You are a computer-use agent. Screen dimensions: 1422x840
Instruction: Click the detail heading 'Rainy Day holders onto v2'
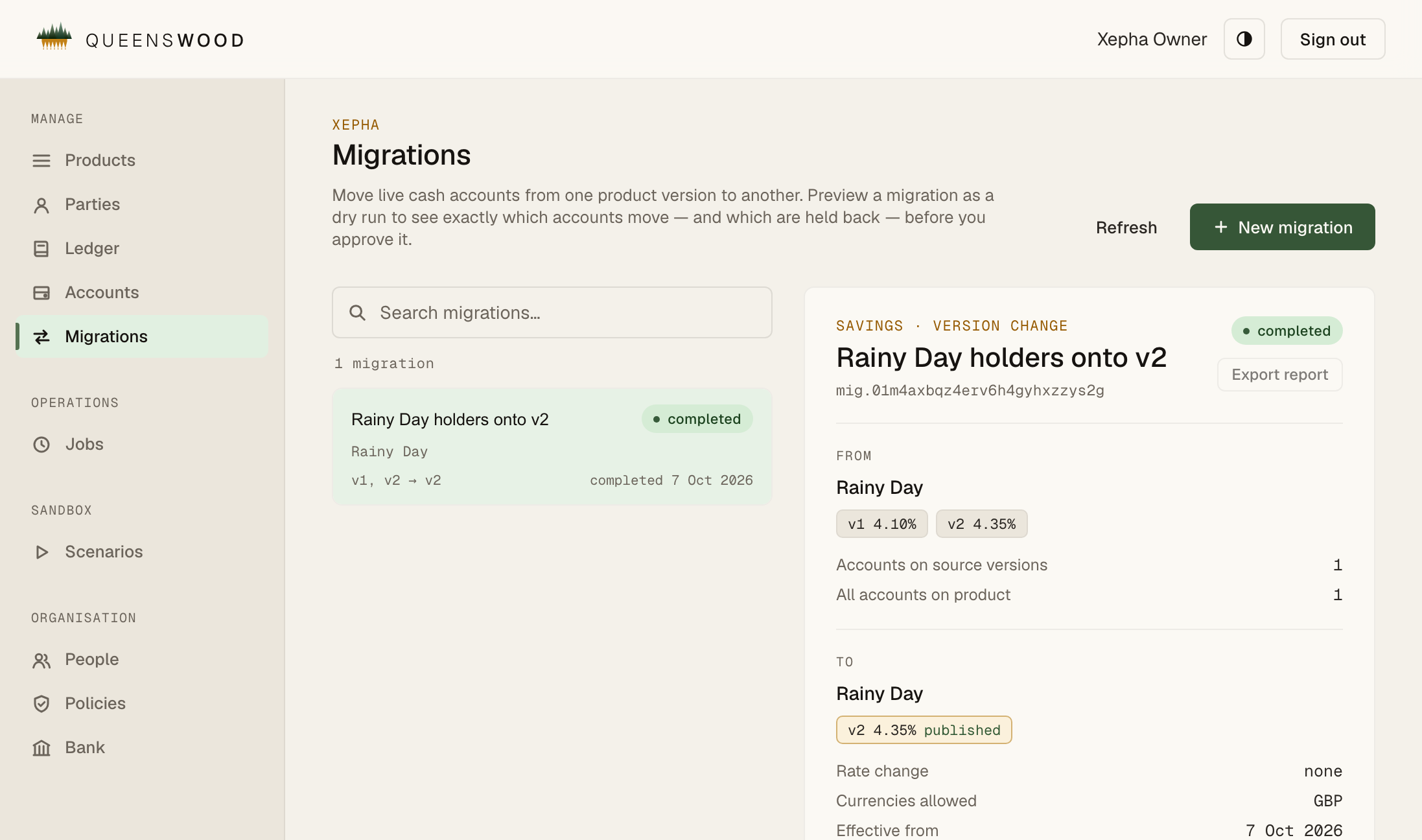pos(1001,358)
